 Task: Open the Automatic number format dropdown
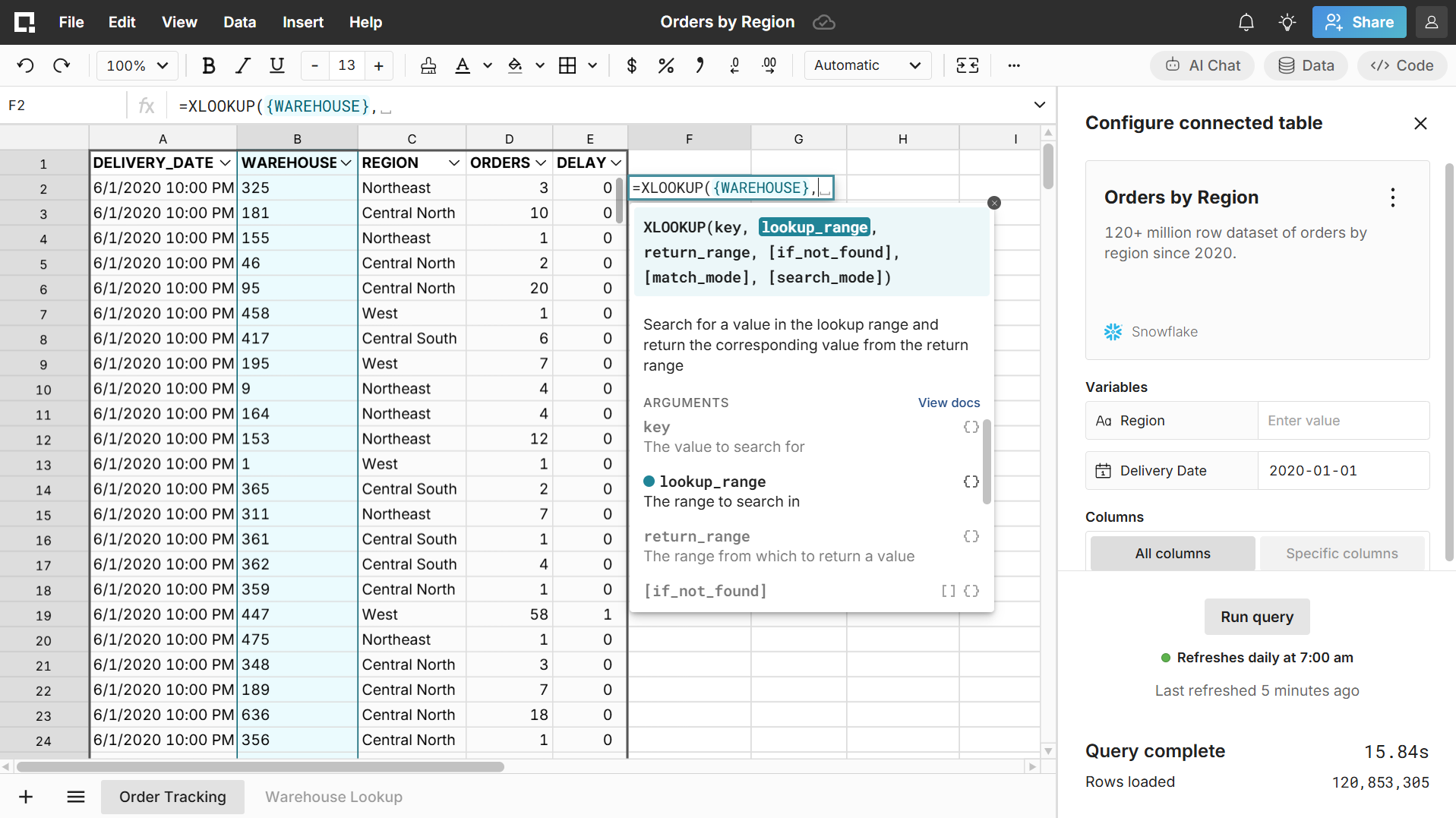[867, 65]
